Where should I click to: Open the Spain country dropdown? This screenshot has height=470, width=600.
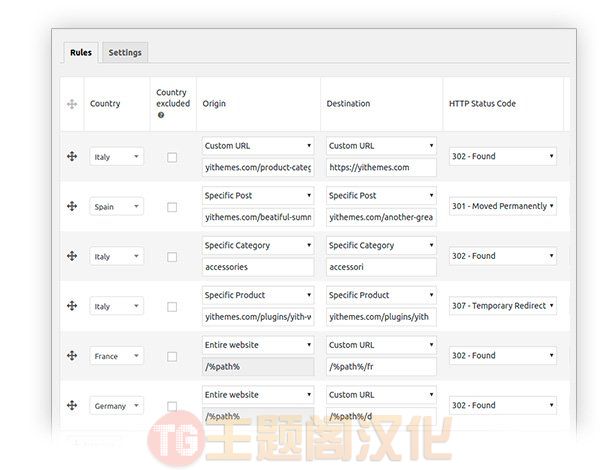(117, 206)
